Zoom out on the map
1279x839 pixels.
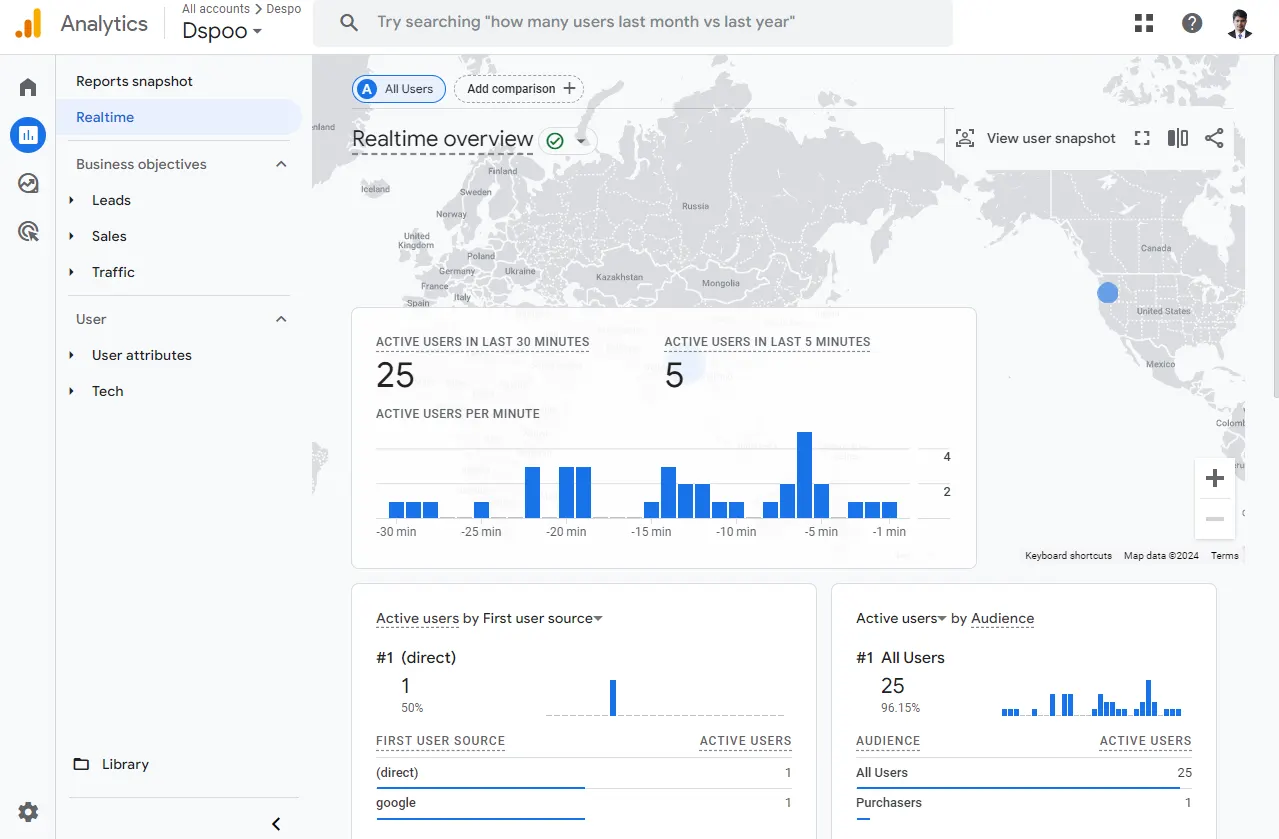[x=1215, y=519]
